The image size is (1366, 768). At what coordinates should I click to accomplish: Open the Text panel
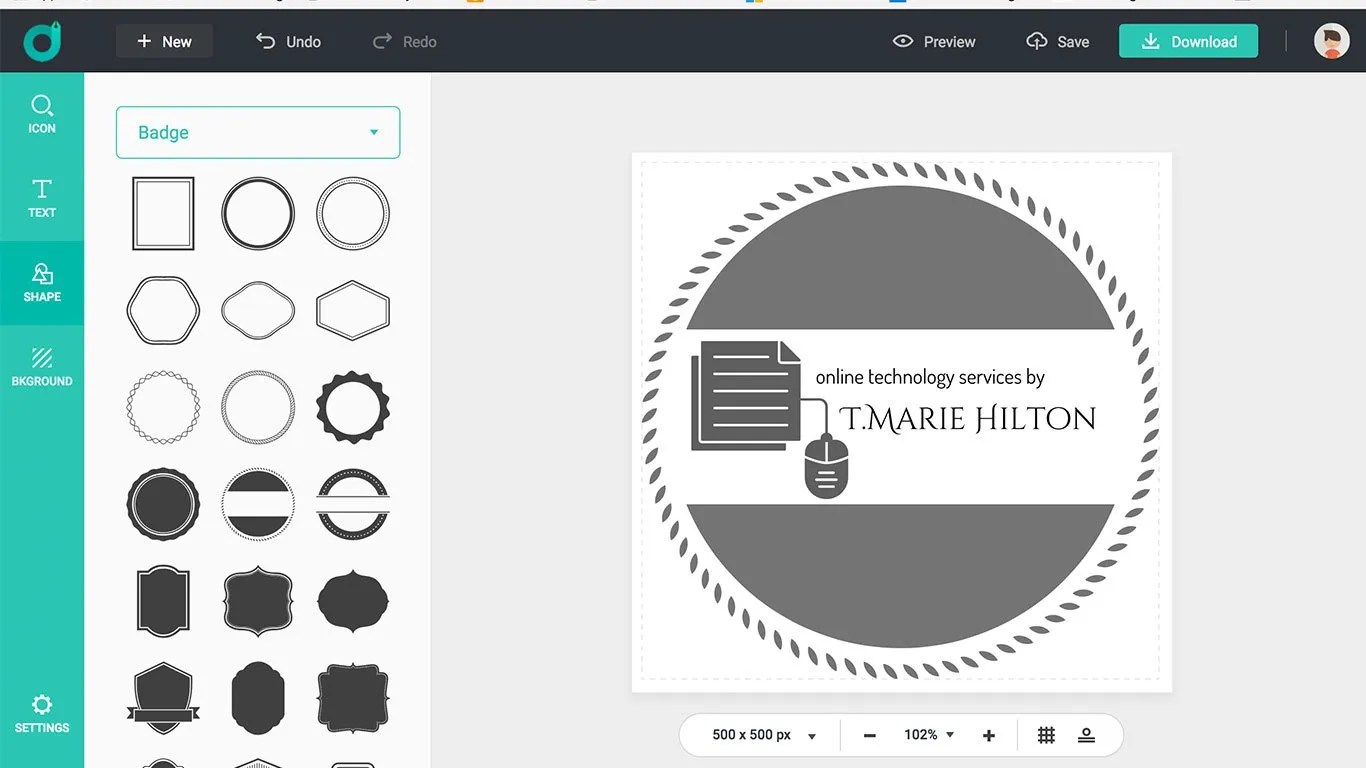[x=42, y=198]
